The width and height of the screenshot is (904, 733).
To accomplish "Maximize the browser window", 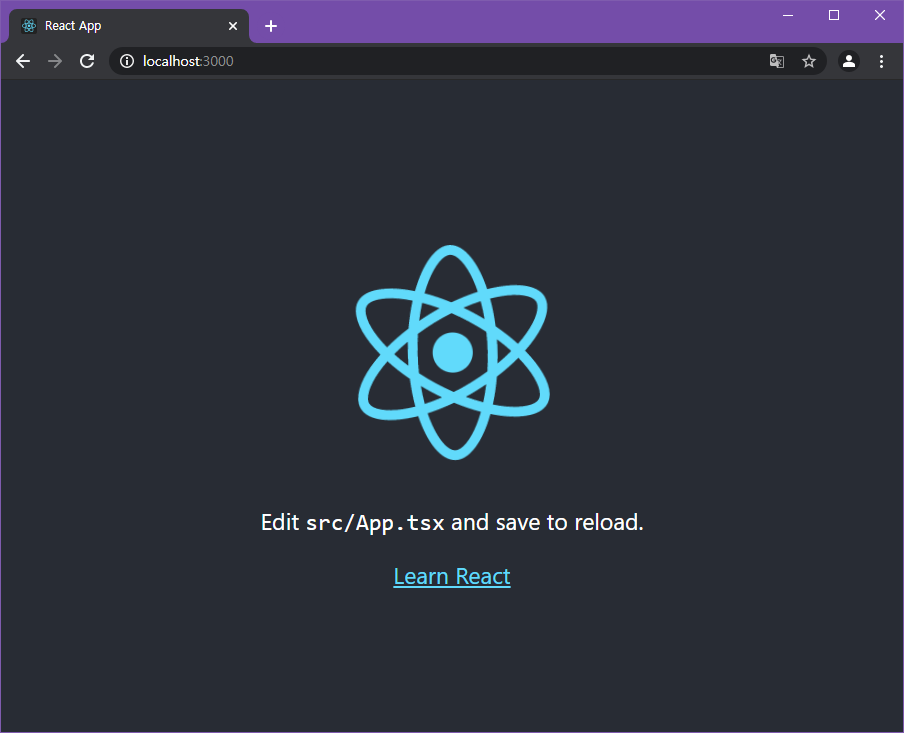I will pyautogui.click(x=834, y=16).
